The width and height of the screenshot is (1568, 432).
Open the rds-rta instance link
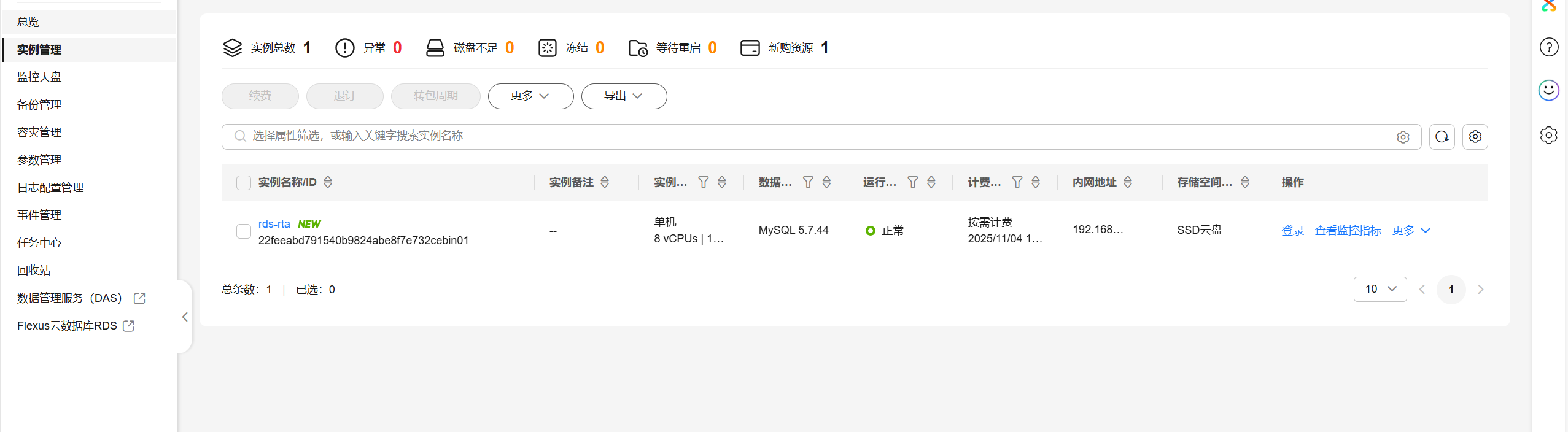coord(274,224)
